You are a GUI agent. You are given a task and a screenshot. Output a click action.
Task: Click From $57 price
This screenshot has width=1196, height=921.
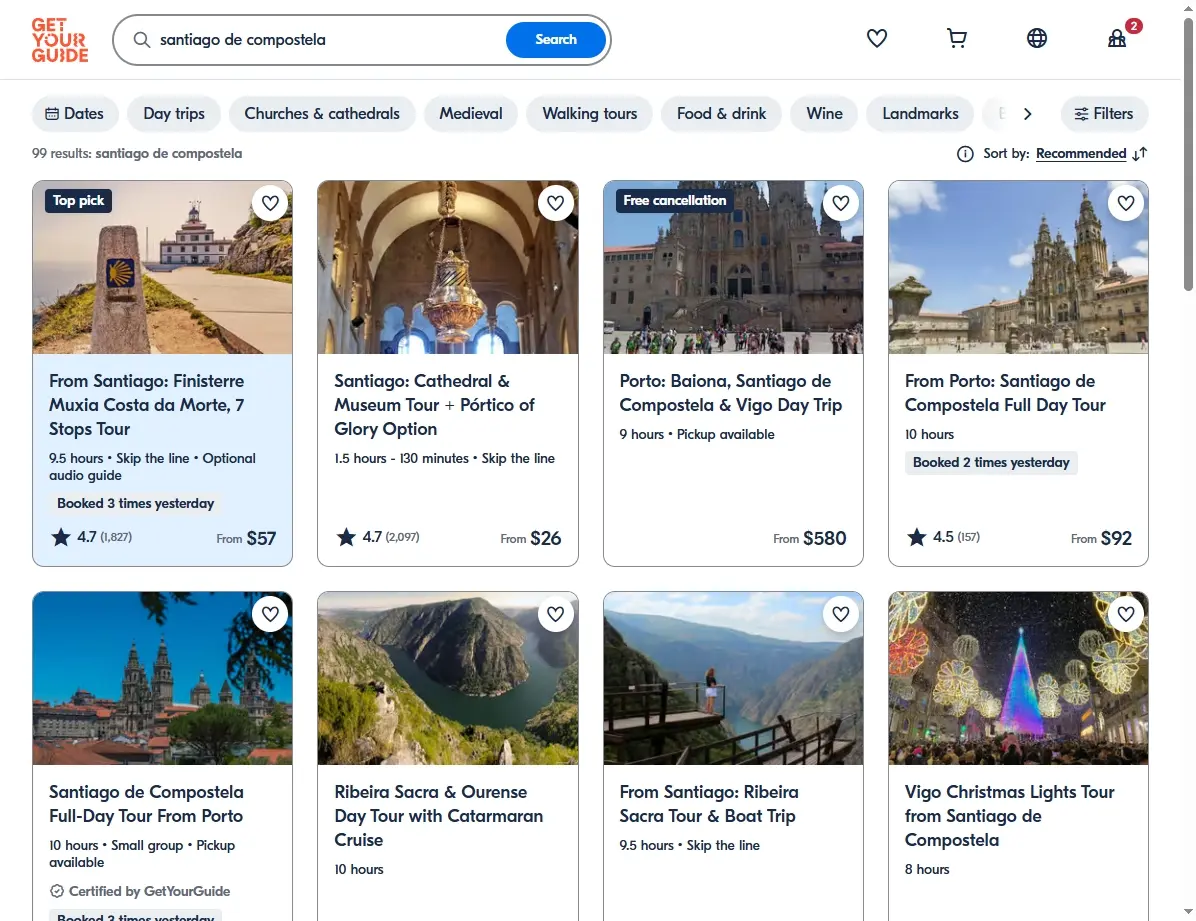point(246,538)
